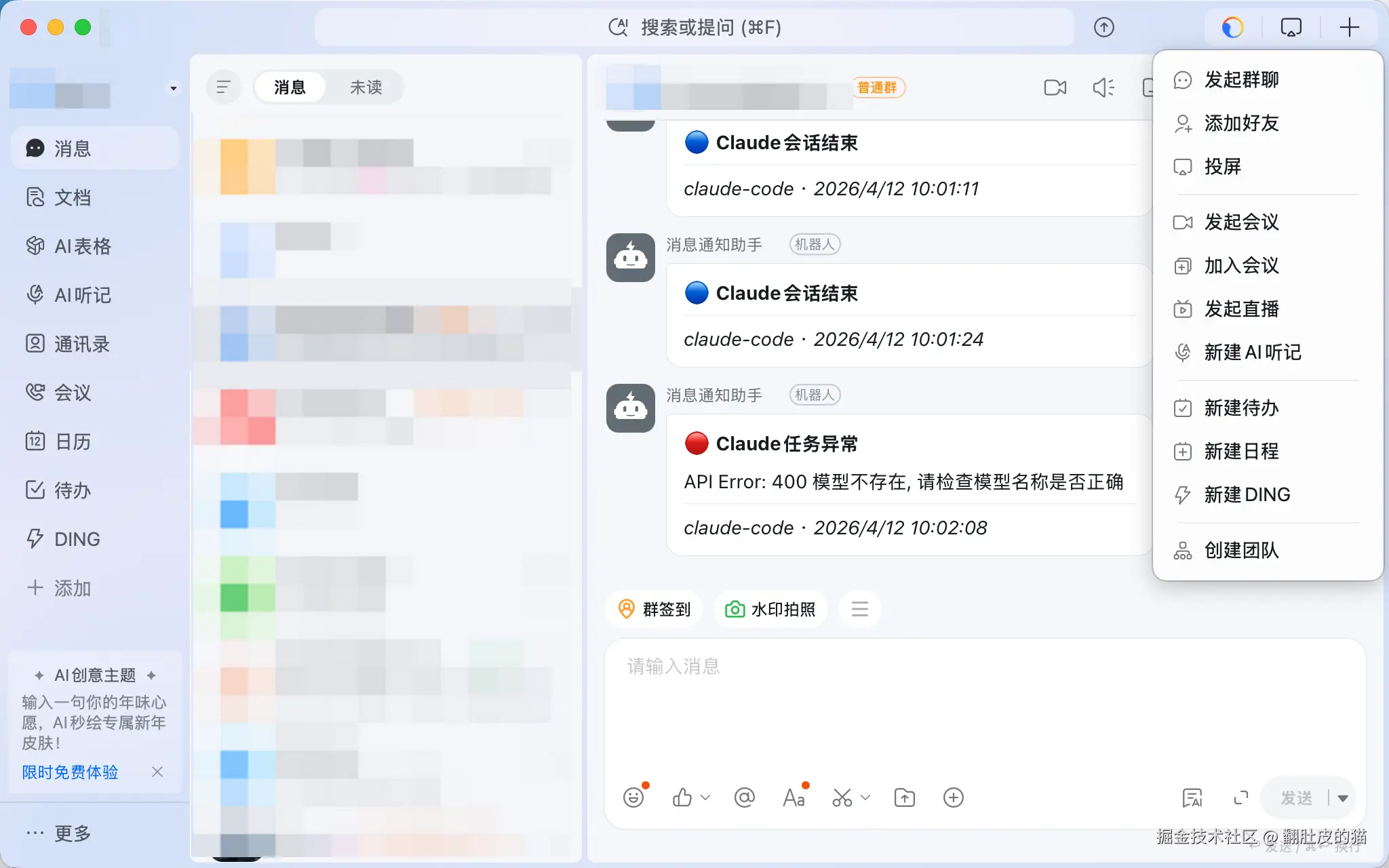Open the 水印拍照 camera shortcut
This screenshot has width=1389, height=868.
[x=770, y=609]
